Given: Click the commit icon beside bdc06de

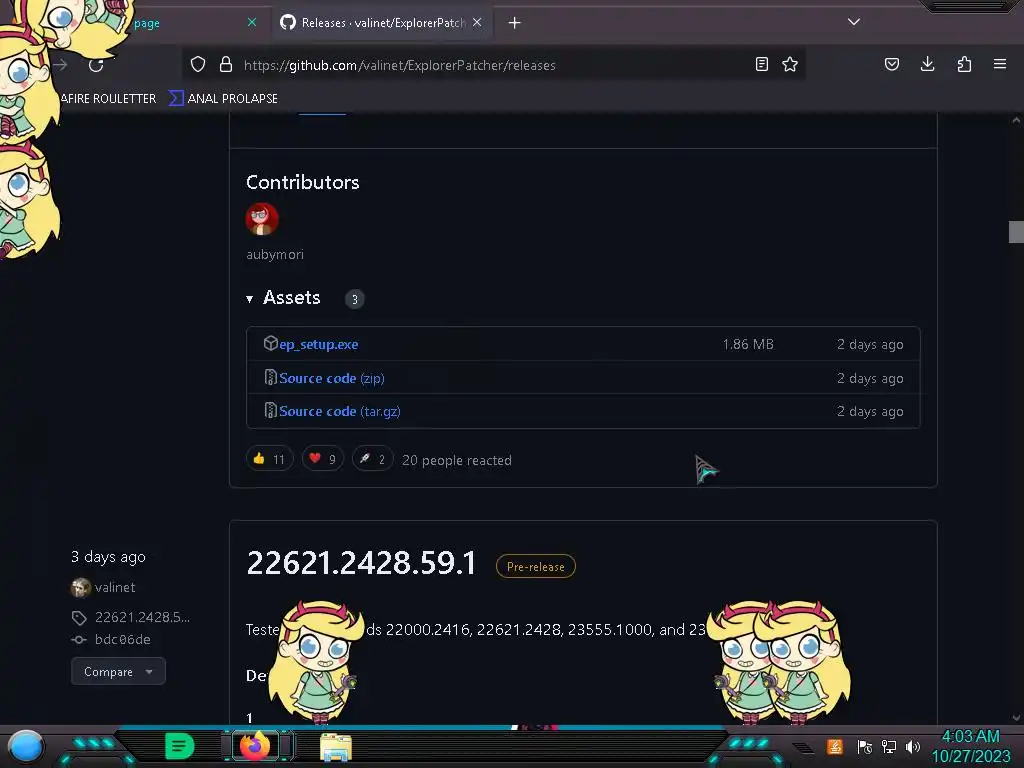Looking at the screenshot, I should click(x=79, y=640).
